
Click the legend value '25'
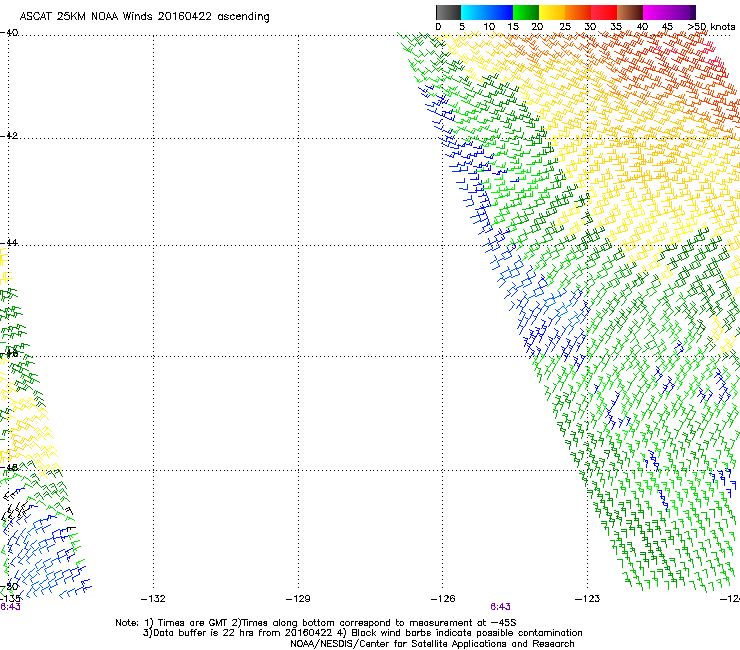565,27
